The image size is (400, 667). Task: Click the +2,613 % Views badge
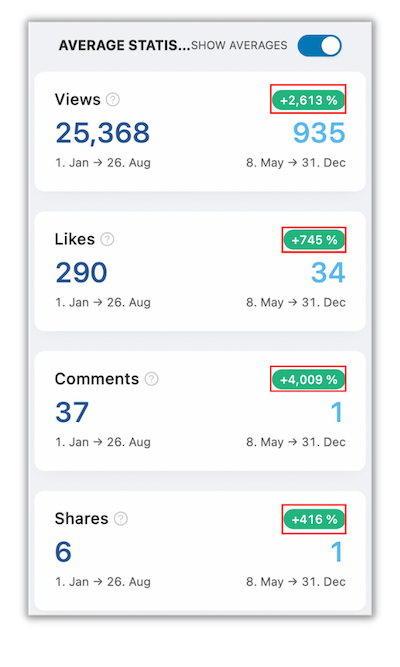309,100
